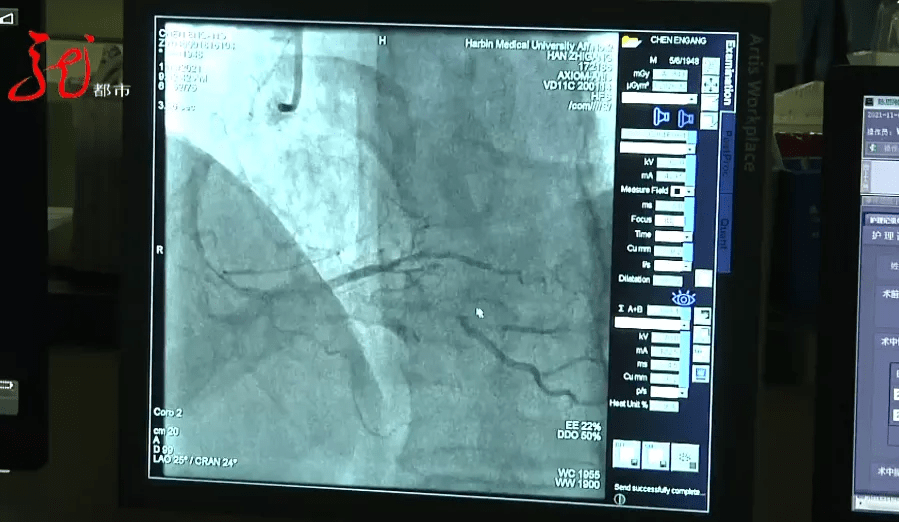Open the f/s dropdown above Dilatation
Viewport: 899px width, 522px height.
pyautogui.click(x=673, y=266)
